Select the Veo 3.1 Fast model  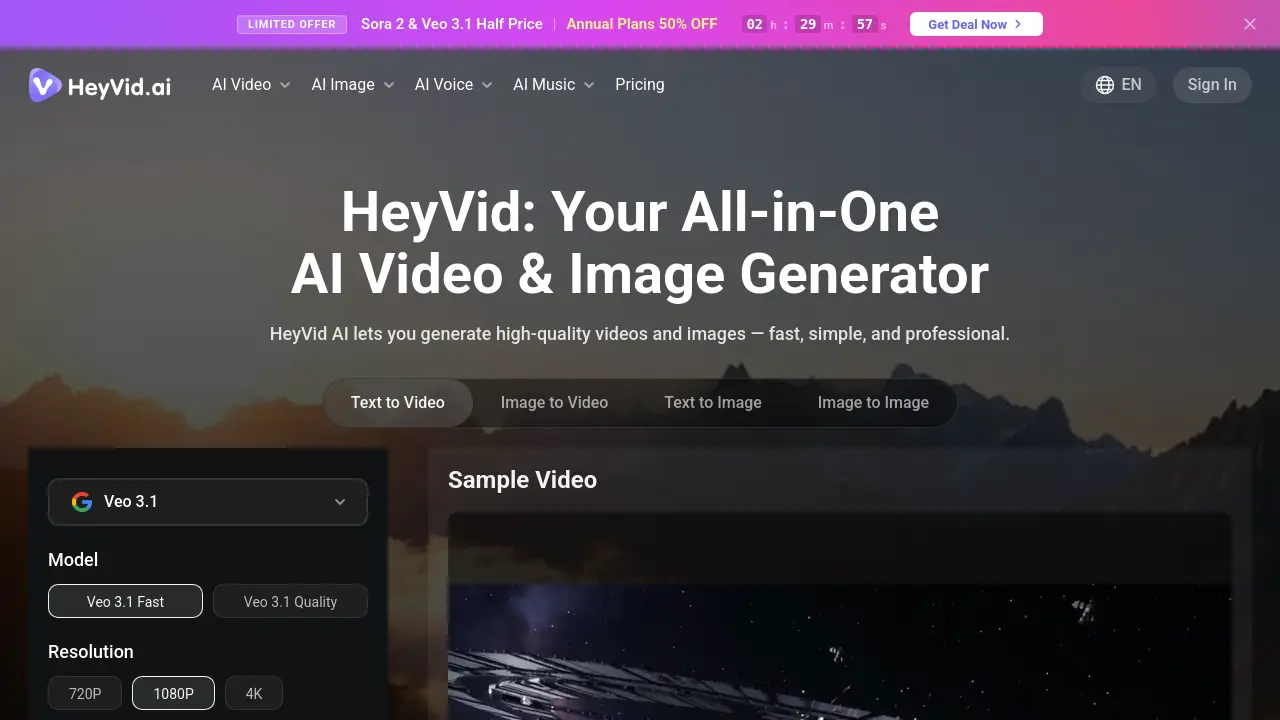(125, 602)
